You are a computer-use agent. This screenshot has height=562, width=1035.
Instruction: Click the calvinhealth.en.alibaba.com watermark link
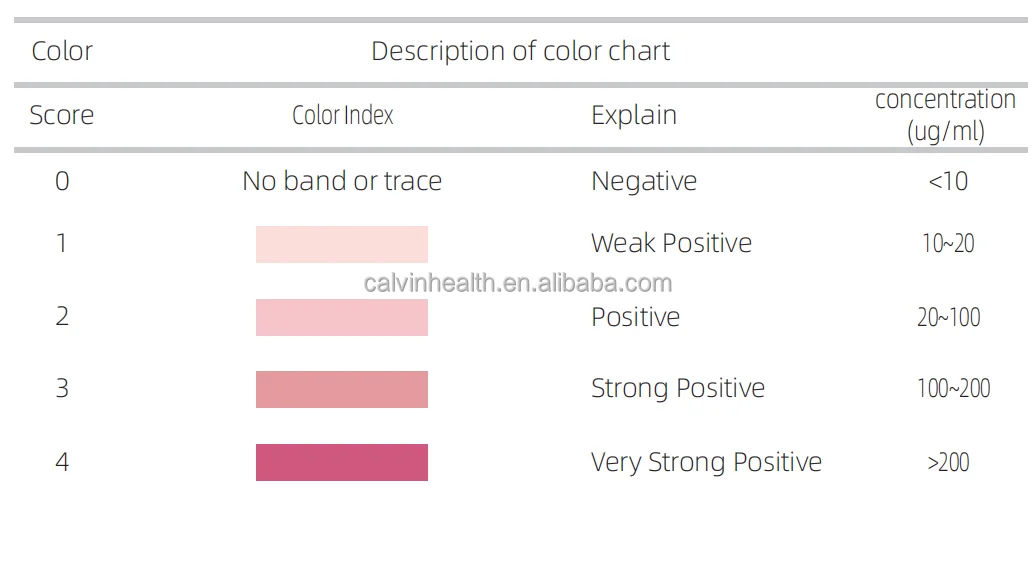(x=517, y=283)
